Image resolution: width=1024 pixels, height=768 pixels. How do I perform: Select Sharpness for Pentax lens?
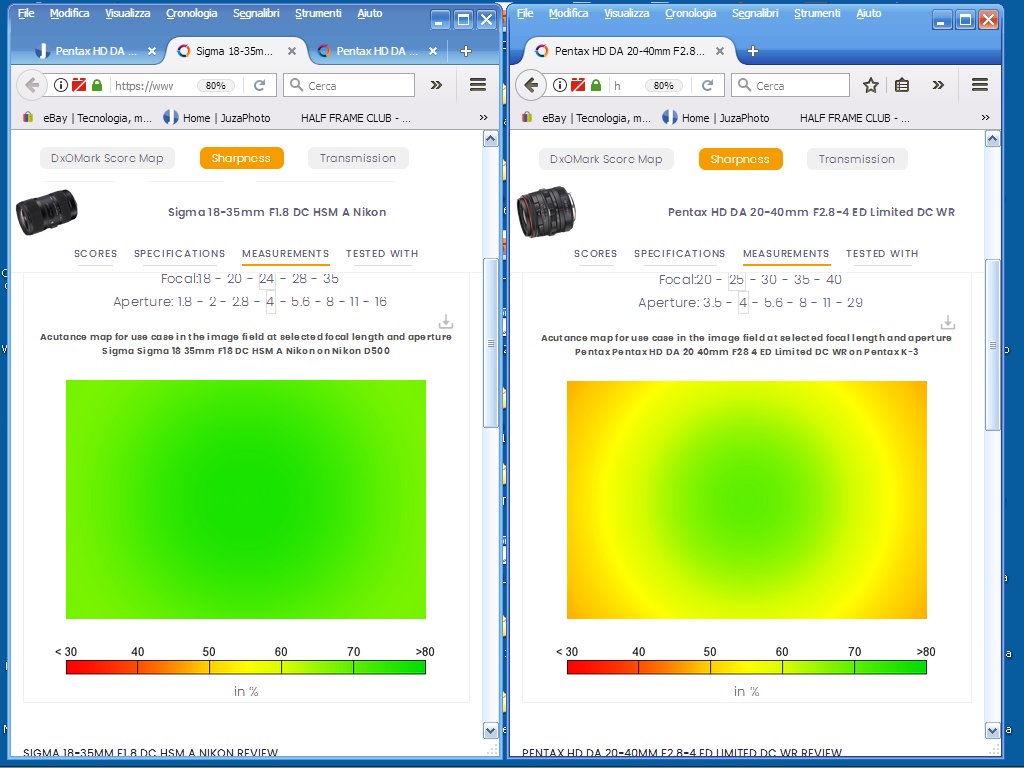pyautogui.click(x=740, y=159)
